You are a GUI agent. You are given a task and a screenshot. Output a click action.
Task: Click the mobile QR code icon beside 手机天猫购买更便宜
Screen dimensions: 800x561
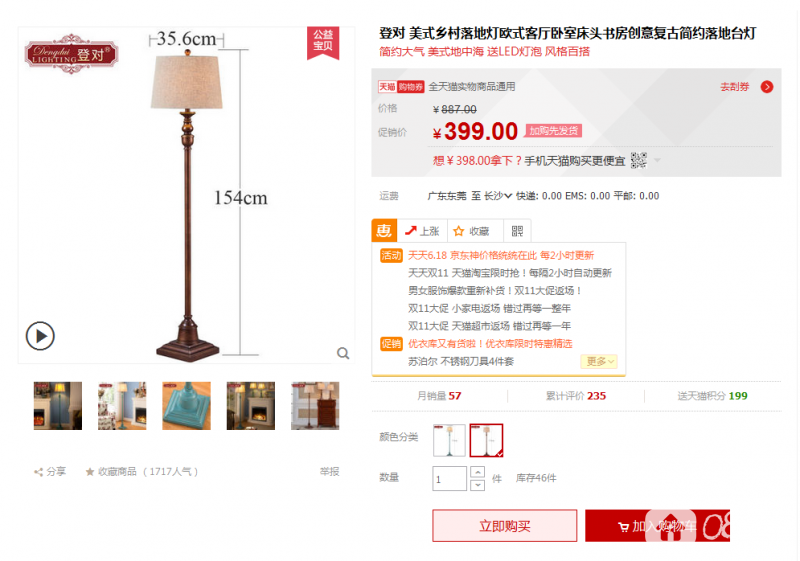pyautogui.click(x=639, y=160)
